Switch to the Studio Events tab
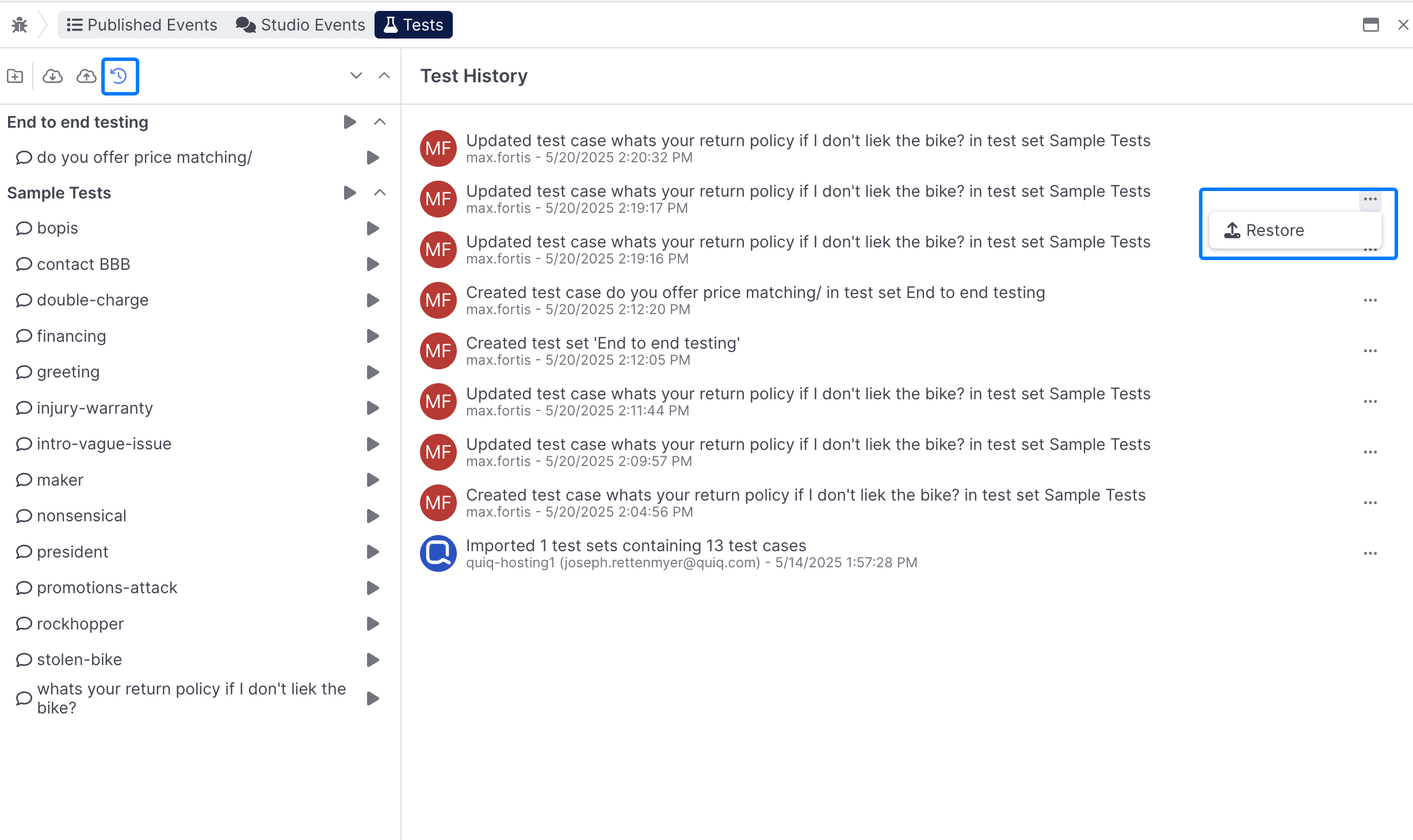 pos(300,25)
